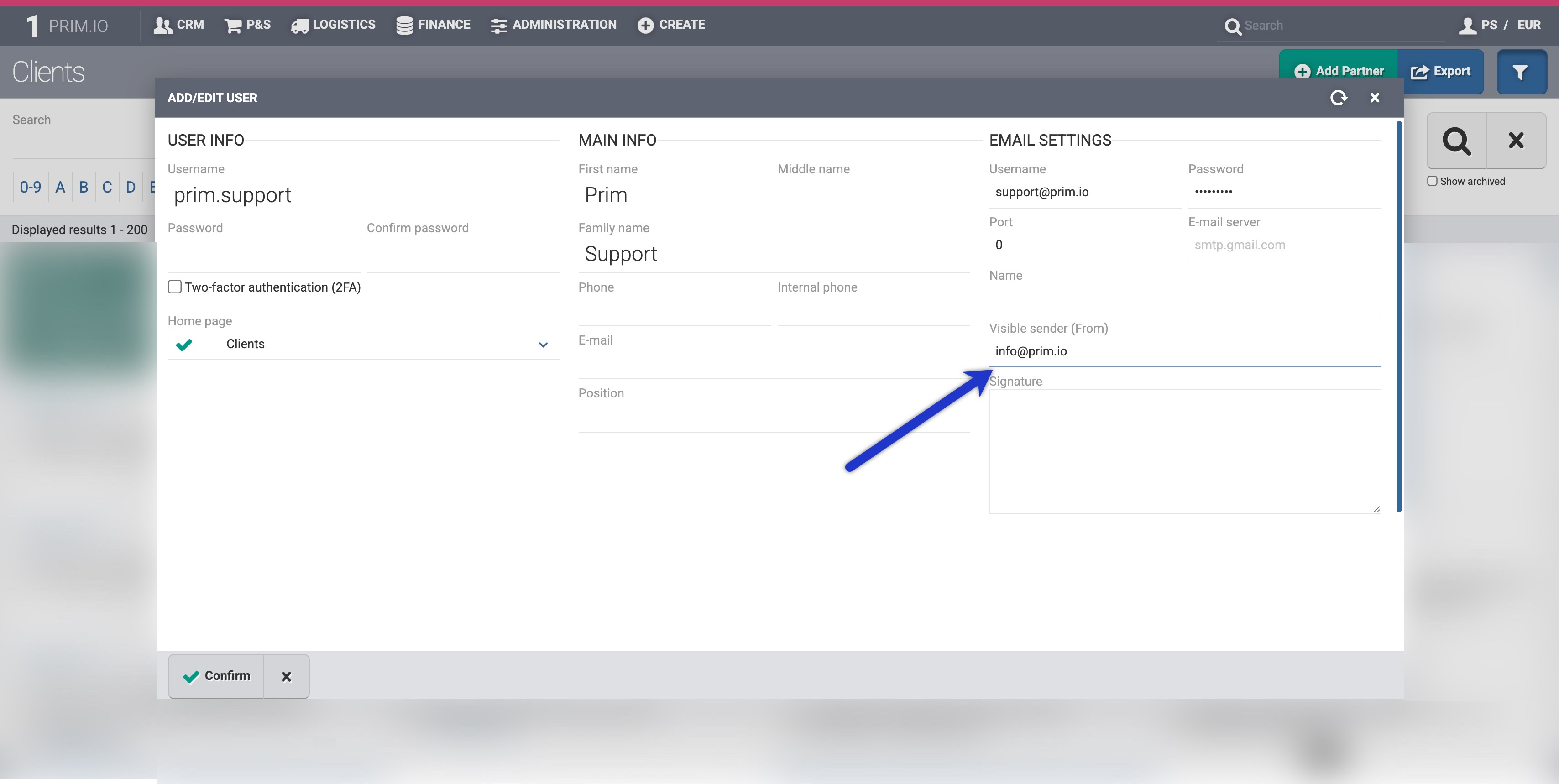Image resolution: width=1559 pixels, height=784 pixels.
Task: Click the User Info Password field
Action: 264,255
